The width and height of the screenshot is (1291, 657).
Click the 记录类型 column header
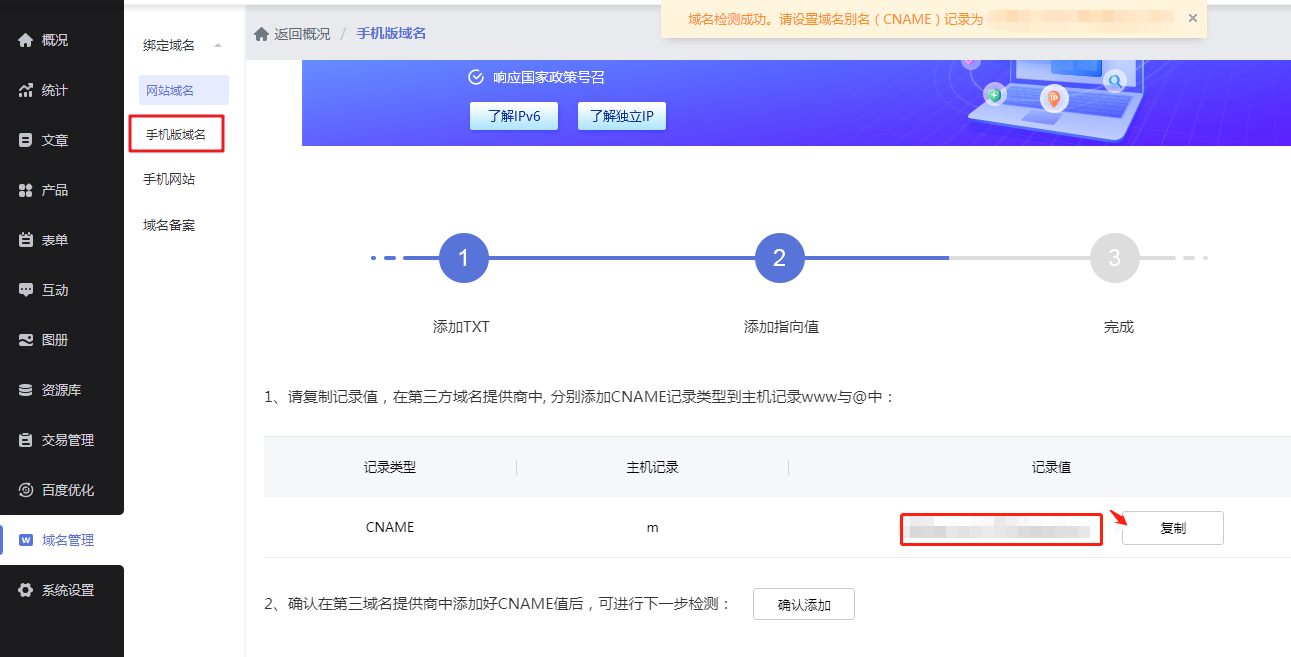point(390,467)
